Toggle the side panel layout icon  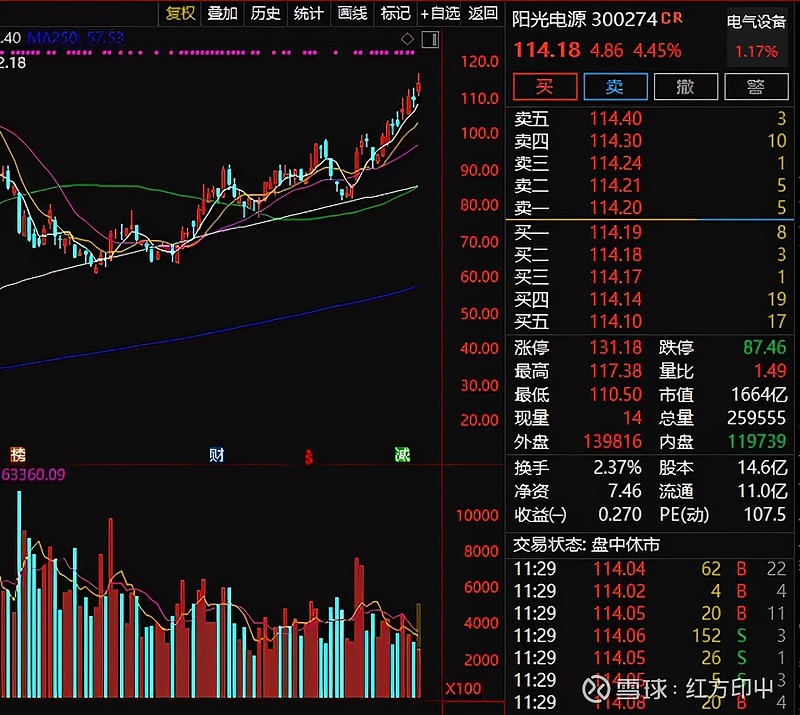(431, 39)
